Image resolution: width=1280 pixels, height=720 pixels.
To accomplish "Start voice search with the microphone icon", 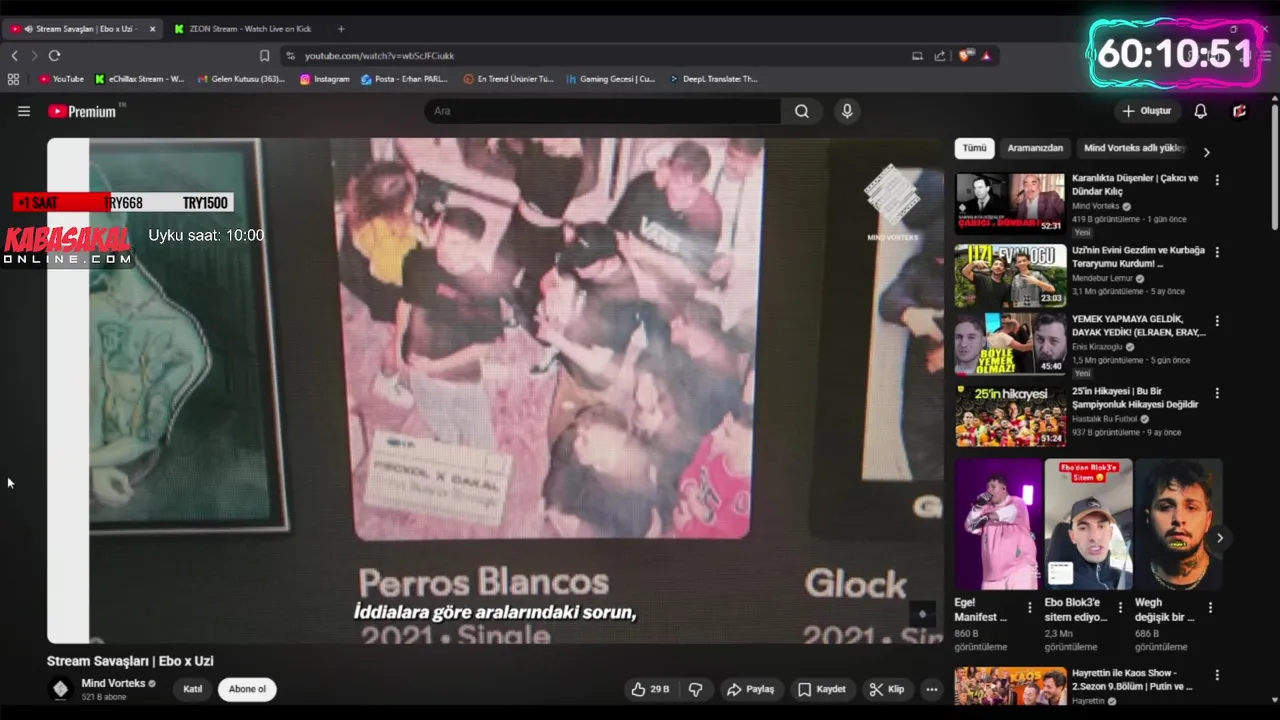I will click(x=847, y=111).
